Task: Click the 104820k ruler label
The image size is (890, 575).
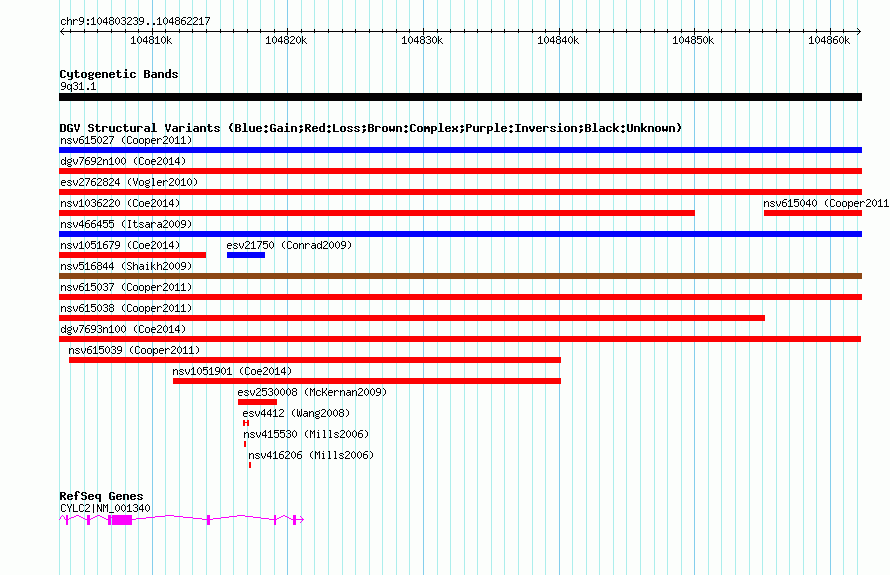Action: tap(286, 40)
